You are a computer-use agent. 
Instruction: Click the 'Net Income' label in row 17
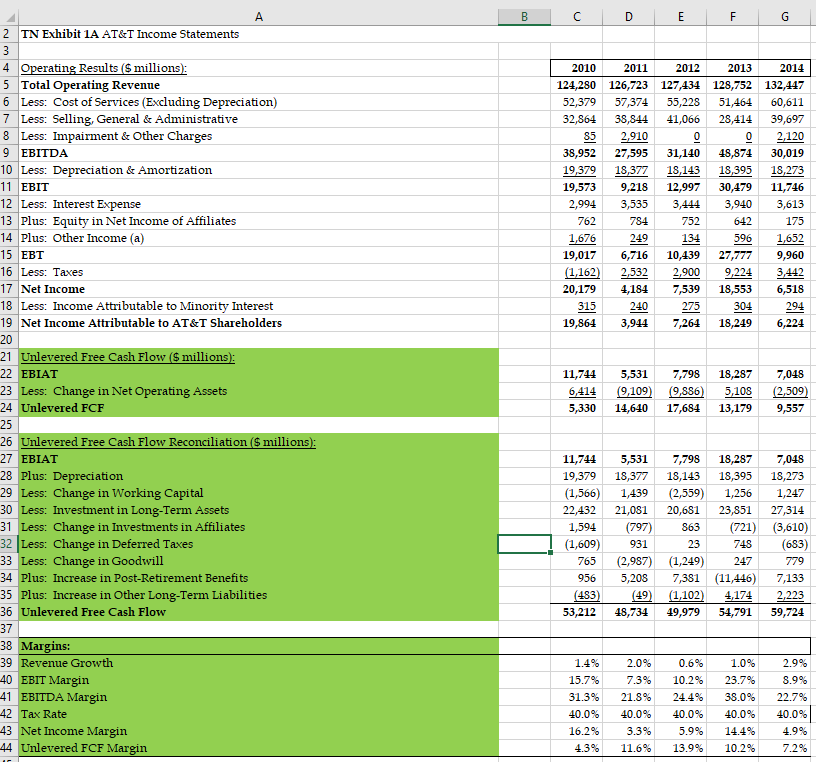[x=53, y=289]
